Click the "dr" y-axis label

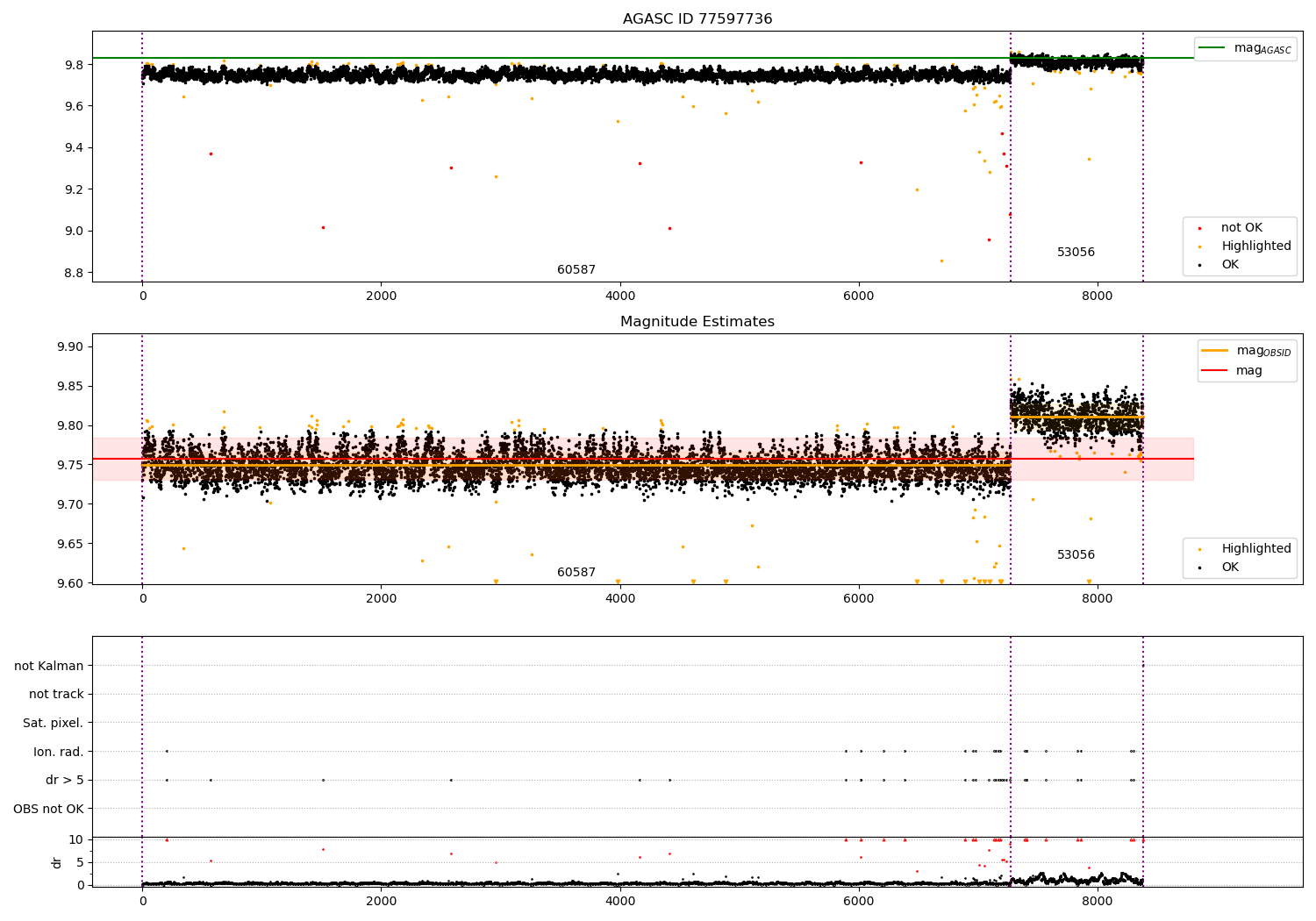click(x=57, y=862)
